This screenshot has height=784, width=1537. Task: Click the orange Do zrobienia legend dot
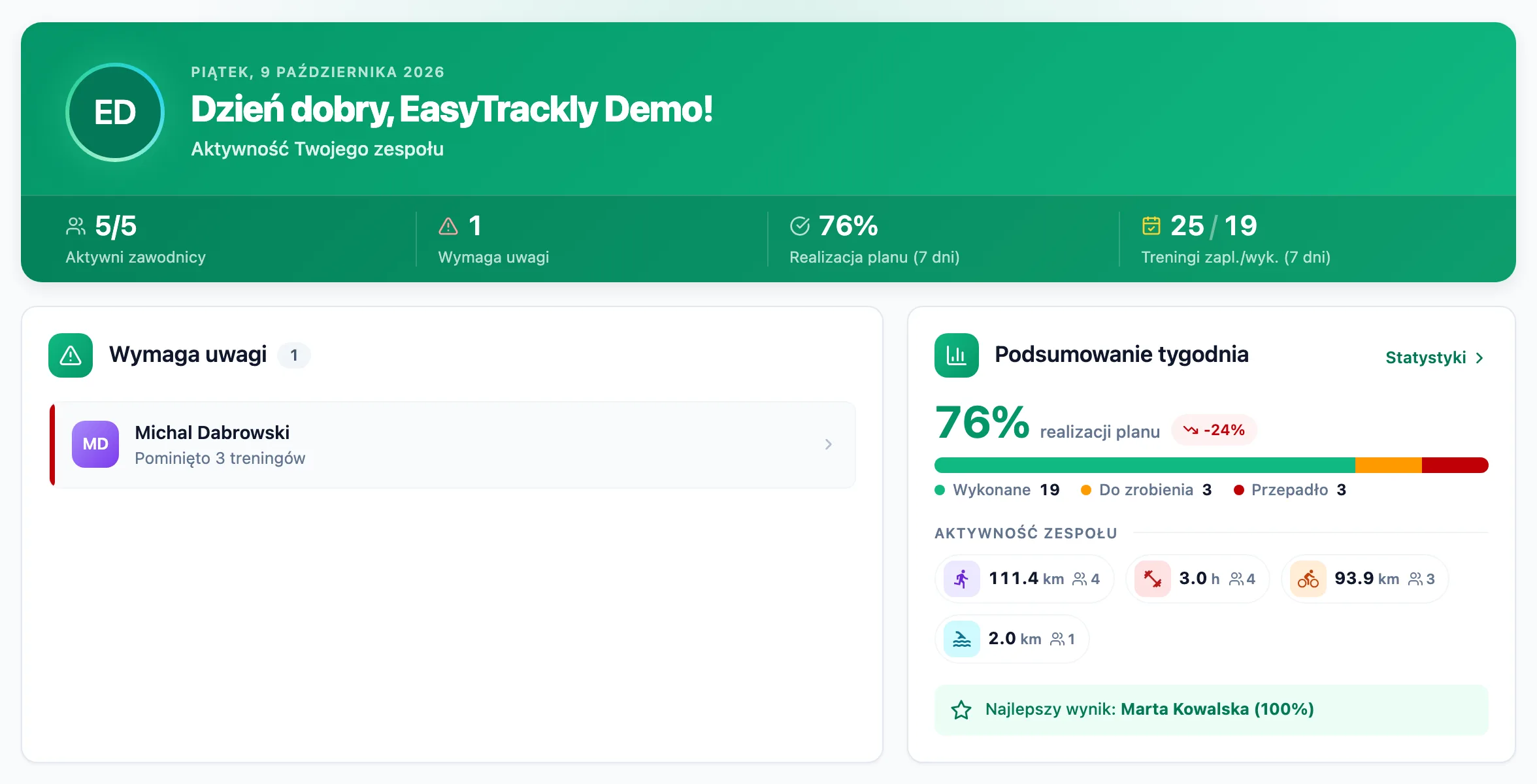[1086, 490]
